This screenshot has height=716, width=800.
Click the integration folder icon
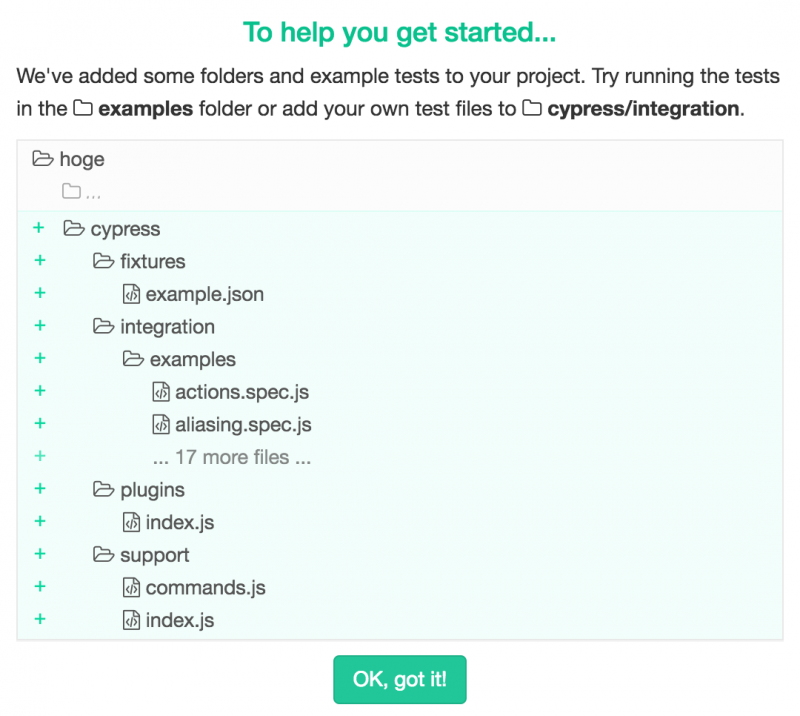pos(103,327)
